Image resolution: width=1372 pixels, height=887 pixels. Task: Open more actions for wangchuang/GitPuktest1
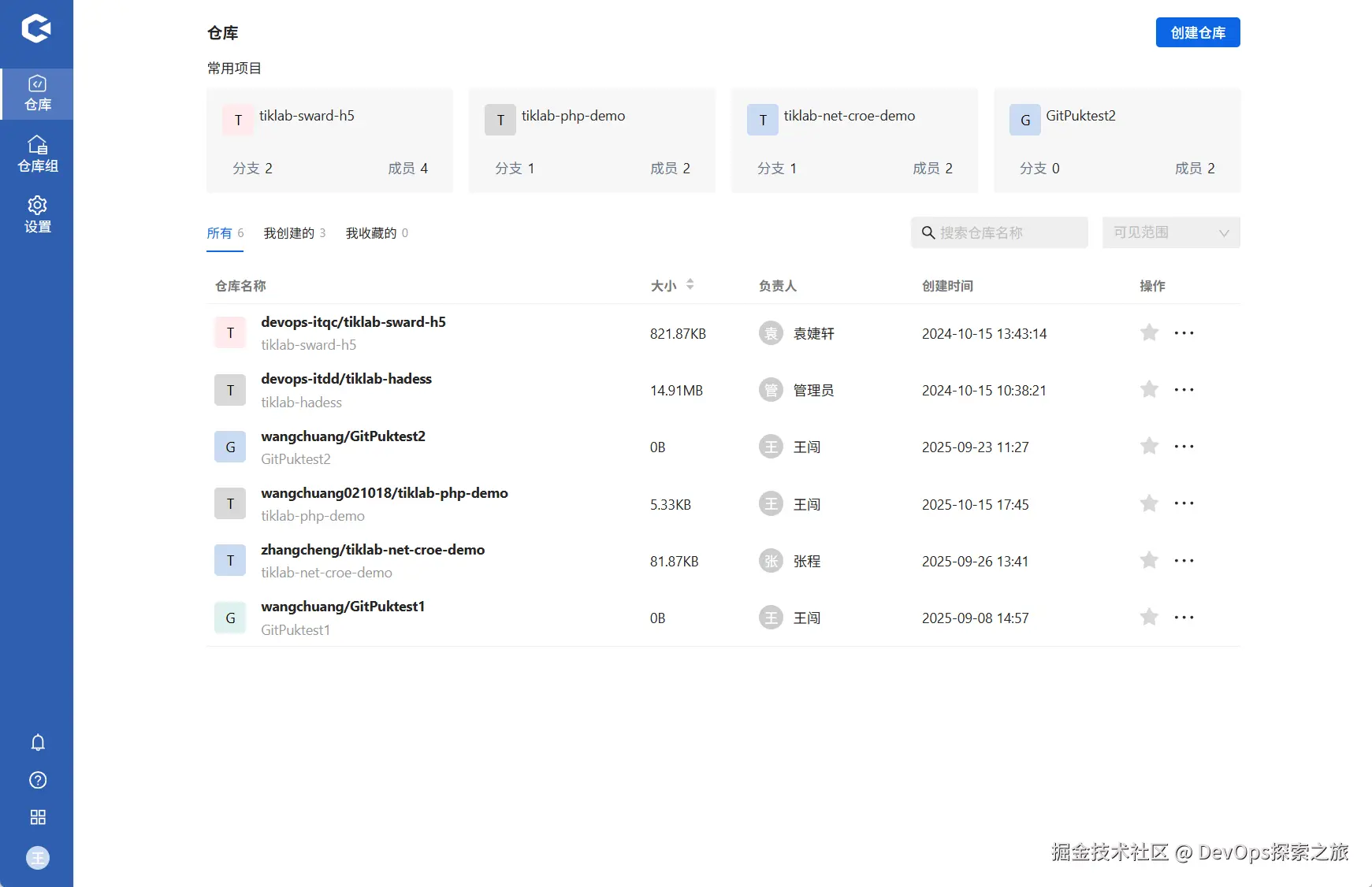click(1184, 617)
